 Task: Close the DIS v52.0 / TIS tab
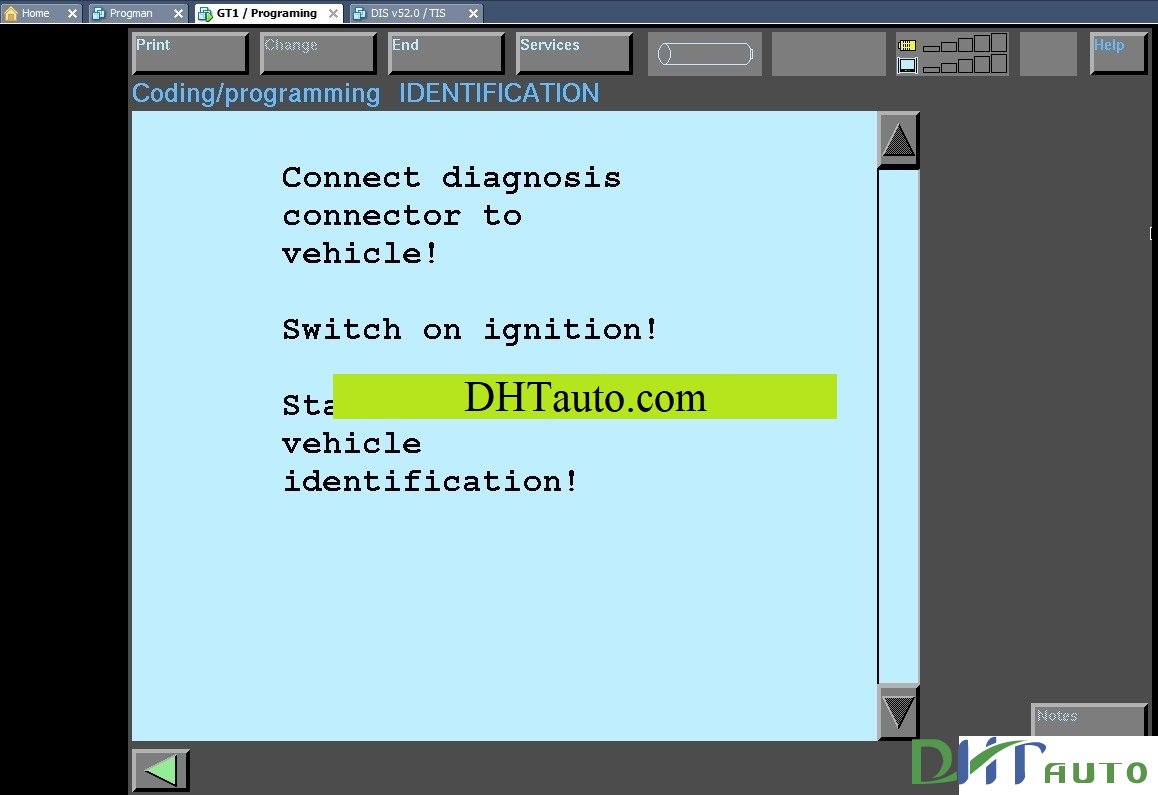coord(473,13)
